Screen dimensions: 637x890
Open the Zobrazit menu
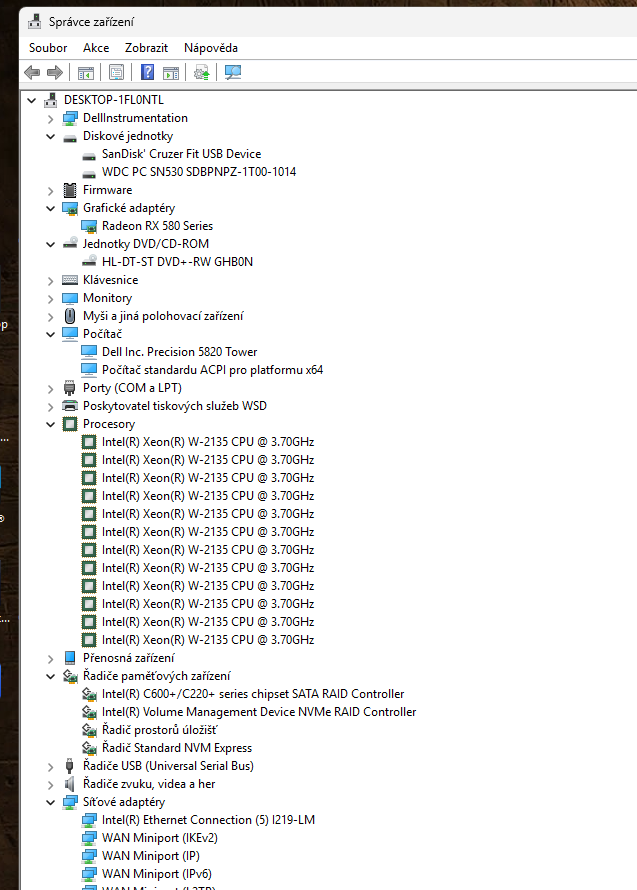tap(146, 48)
